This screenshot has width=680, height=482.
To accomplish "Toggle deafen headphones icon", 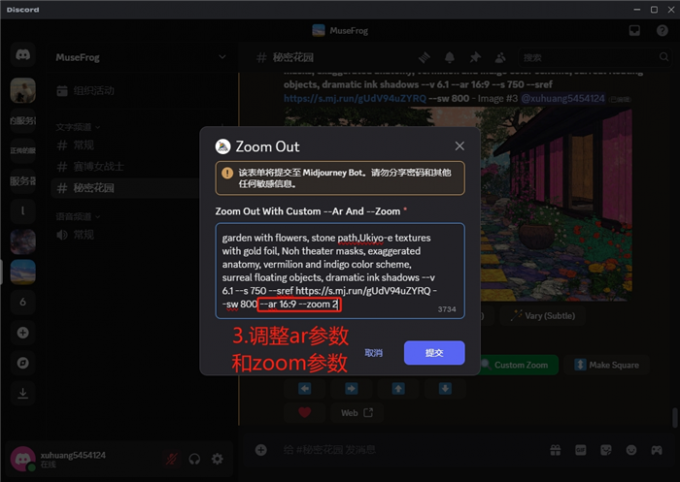I will coord(194,459).
